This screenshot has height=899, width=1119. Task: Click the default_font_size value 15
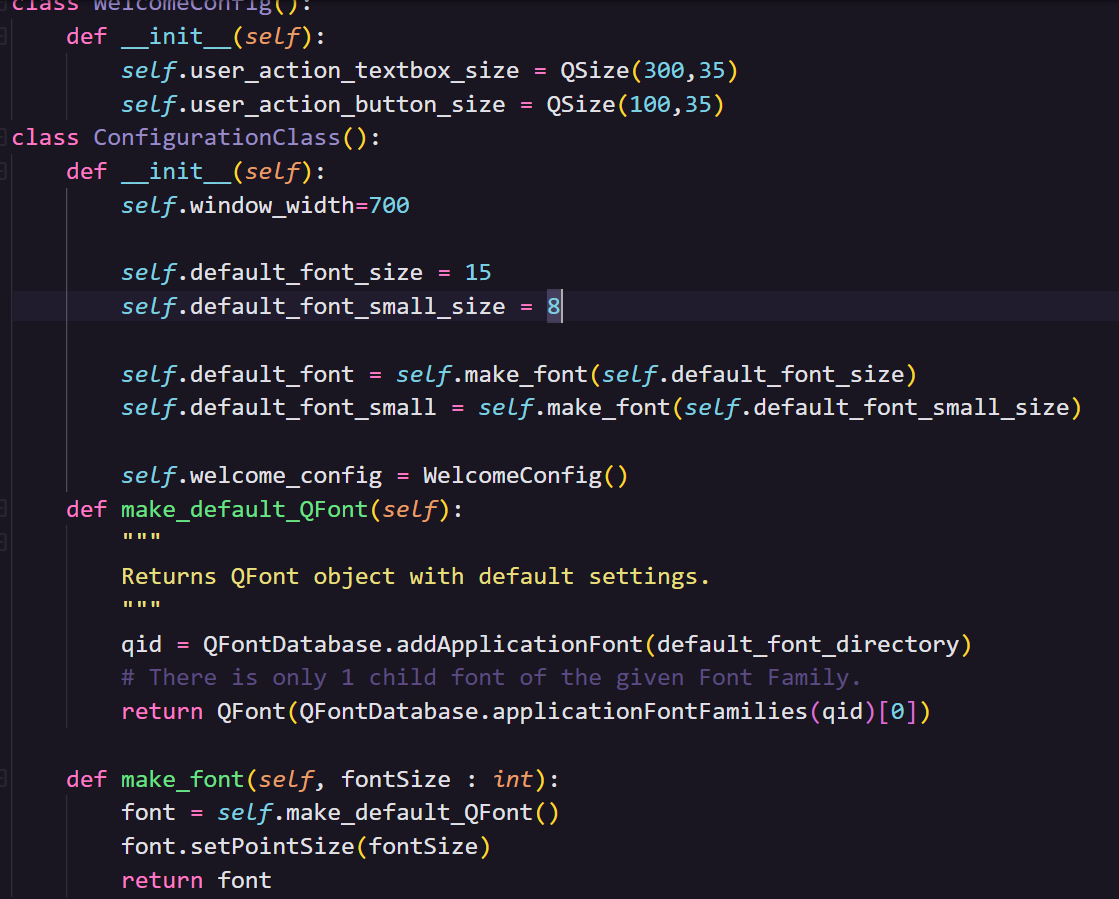pyautogui.click(x=477, y=272)
